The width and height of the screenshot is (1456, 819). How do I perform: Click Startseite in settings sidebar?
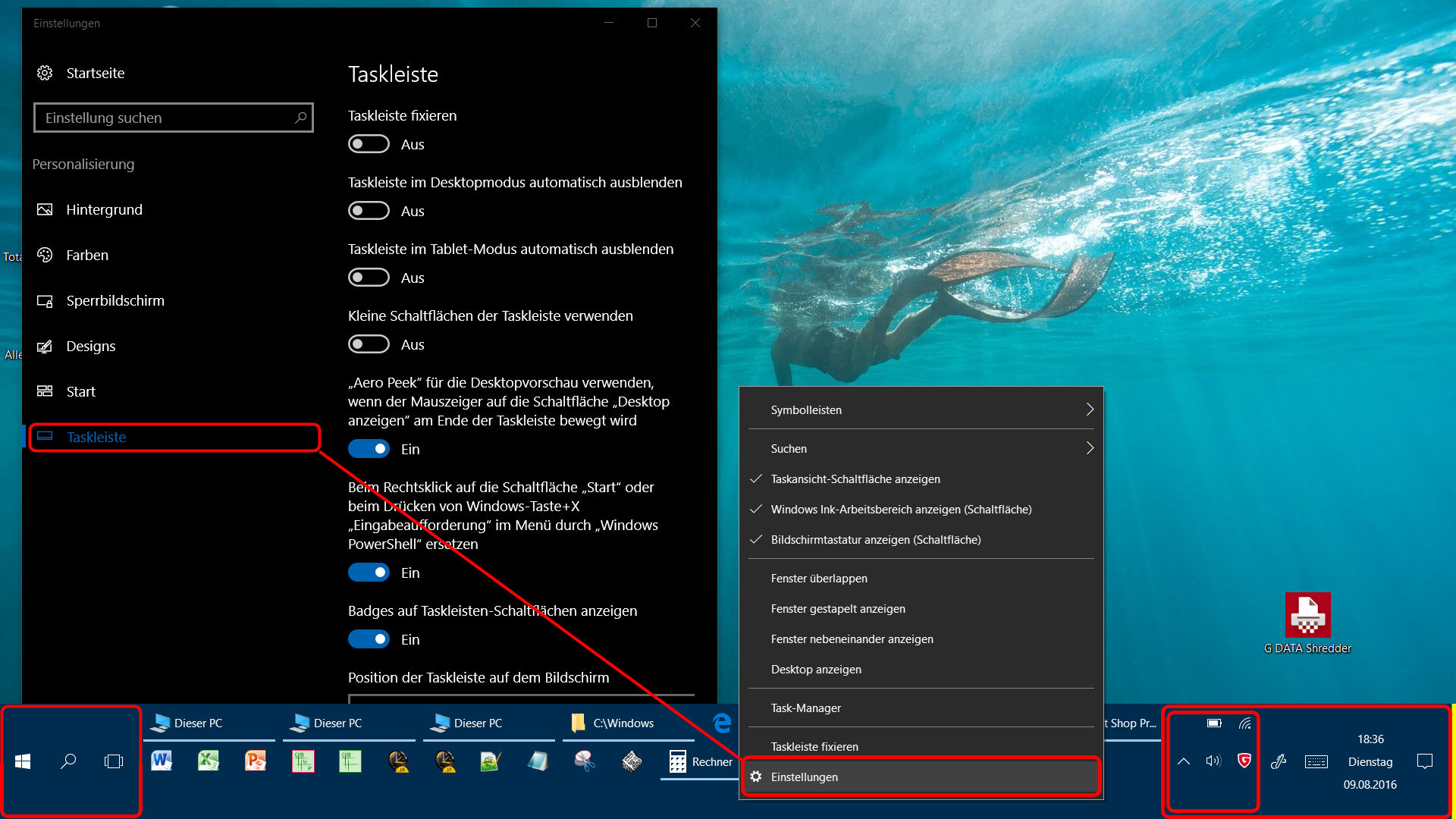pos(95,74)
